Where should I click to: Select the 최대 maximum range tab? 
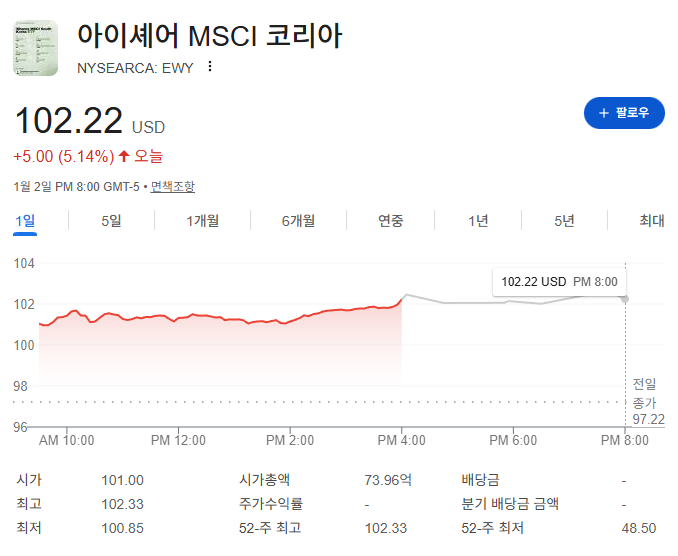pyautogui.click(x=652, y=221)
